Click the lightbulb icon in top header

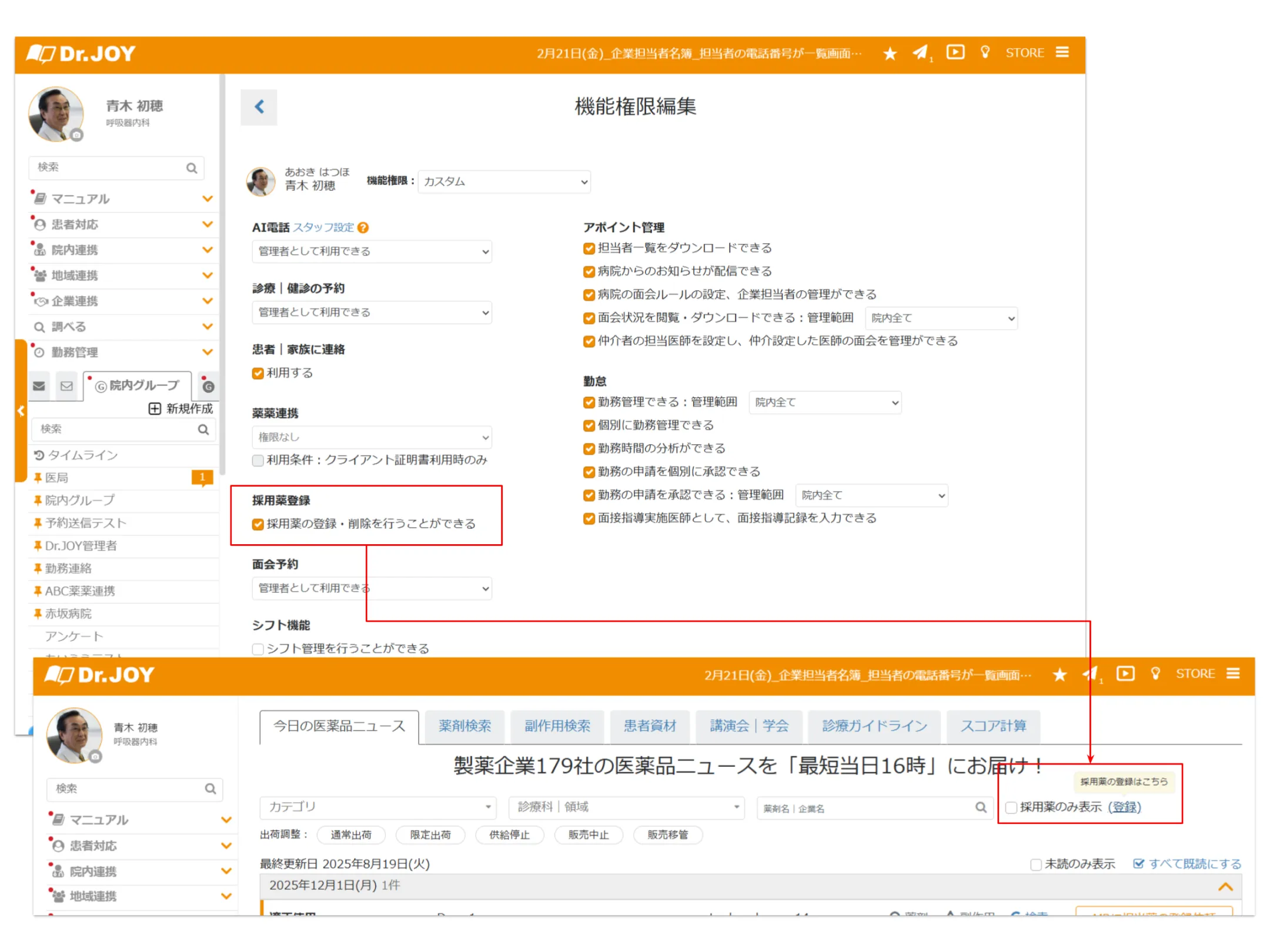985,52
